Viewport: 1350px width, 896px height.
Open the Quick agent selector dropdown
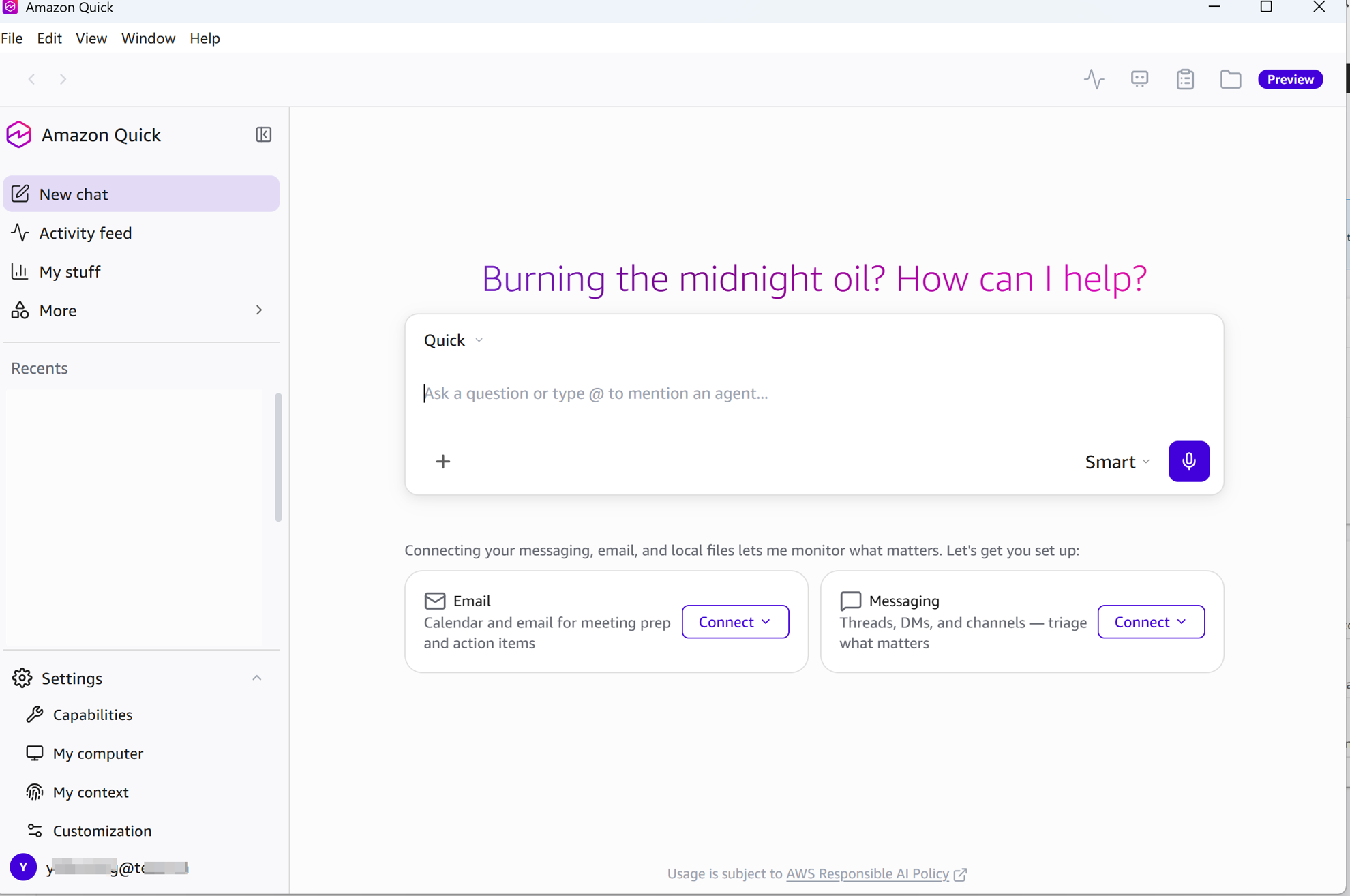pos(453,340)
